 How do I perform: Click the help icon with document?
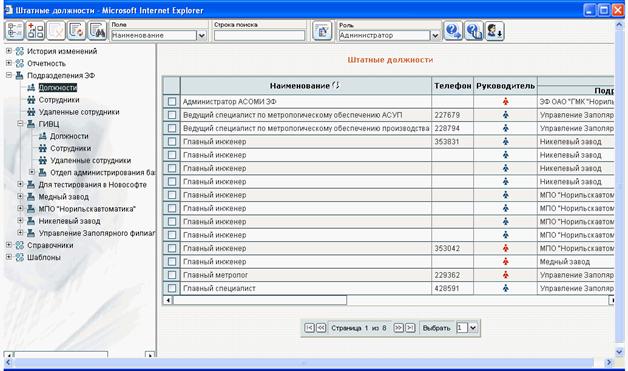[x=474, y=31]
